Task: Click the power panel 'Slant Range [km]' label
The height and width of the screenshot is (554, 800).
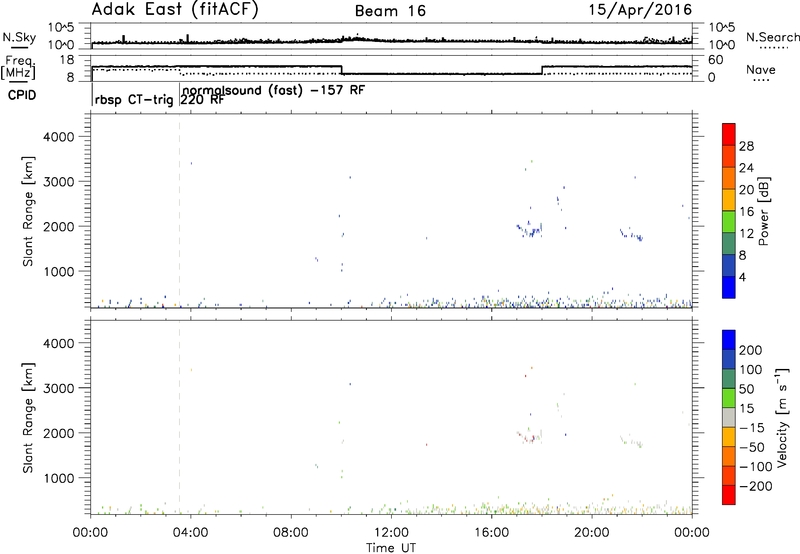Action: (28, 211)
